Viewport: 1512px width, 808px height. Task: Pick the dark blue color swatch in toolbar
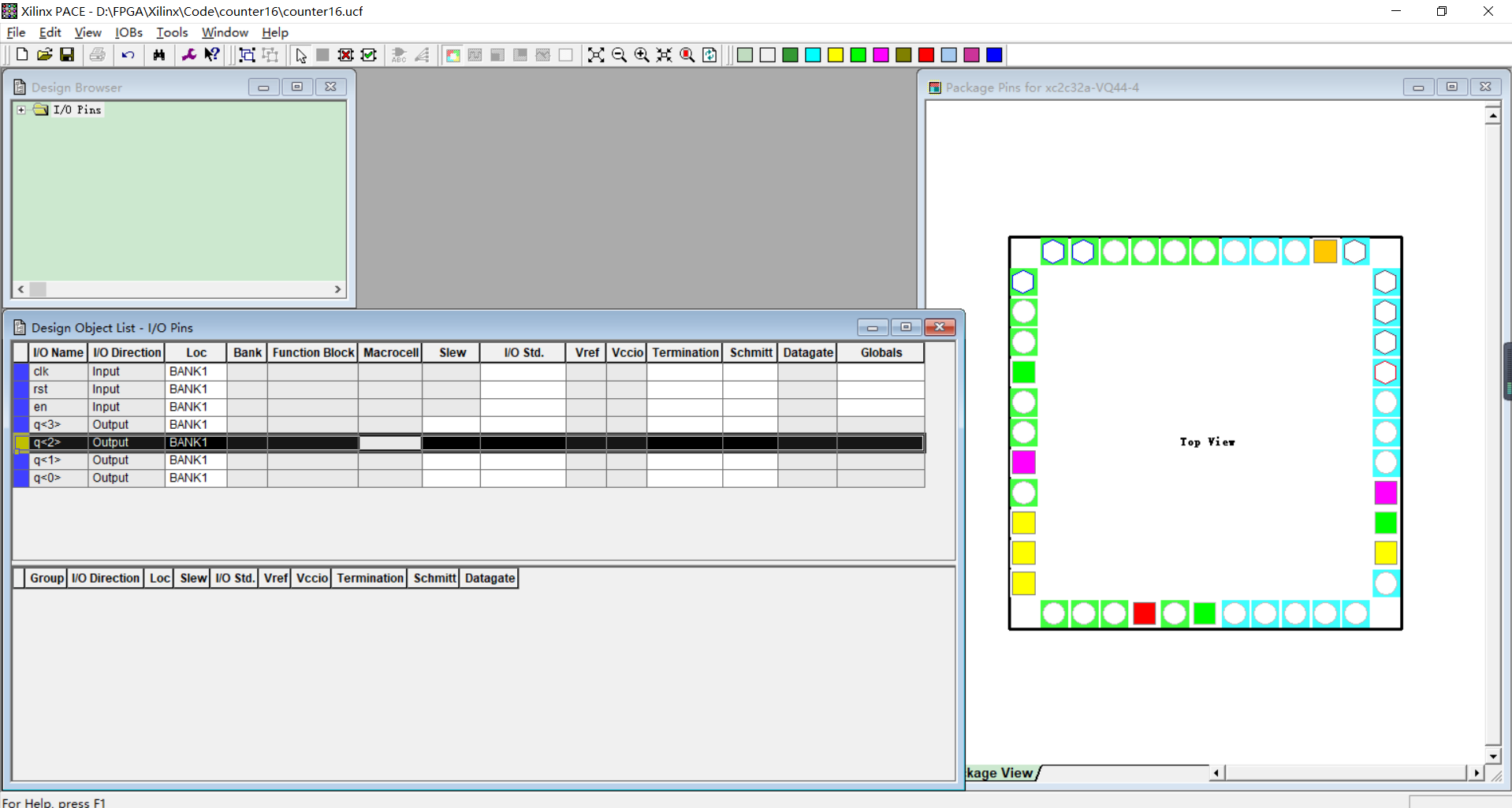coord(995,54)
